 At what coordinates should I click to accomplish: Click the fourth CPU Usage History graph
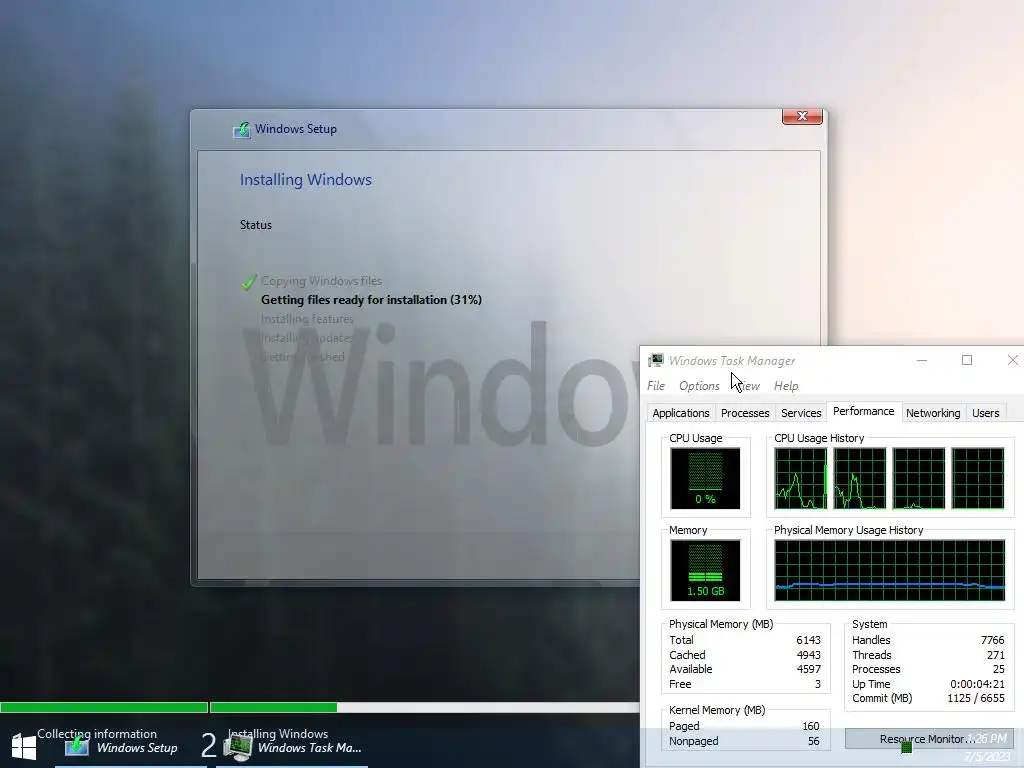pyautogui.click(x=978, y=478)
